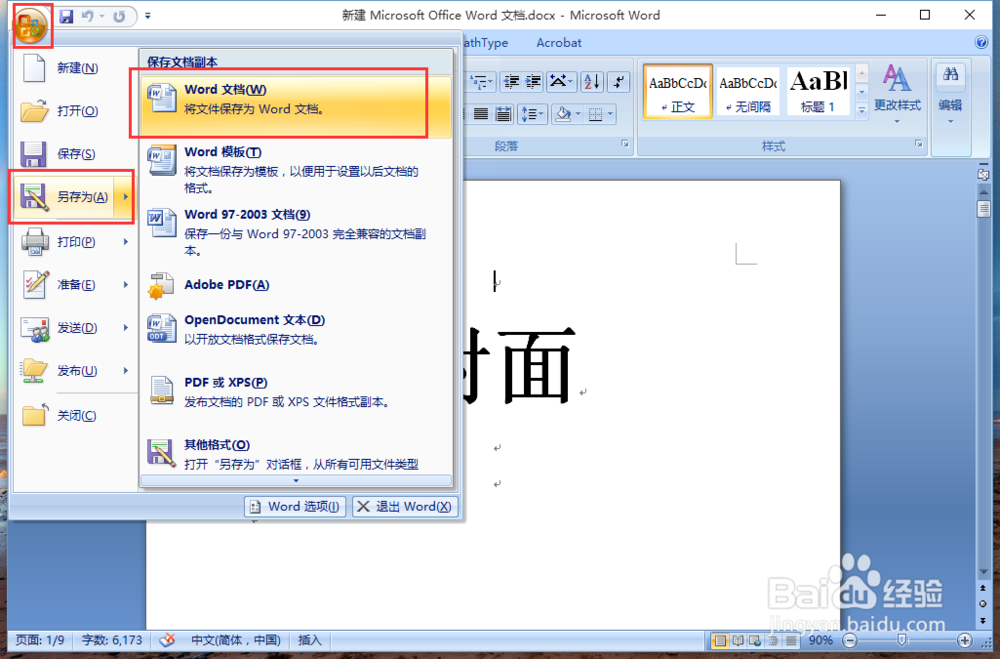Viewport: 1000px width, 659px height.
Task: Open the 编辑 group button
Action: 950,96
